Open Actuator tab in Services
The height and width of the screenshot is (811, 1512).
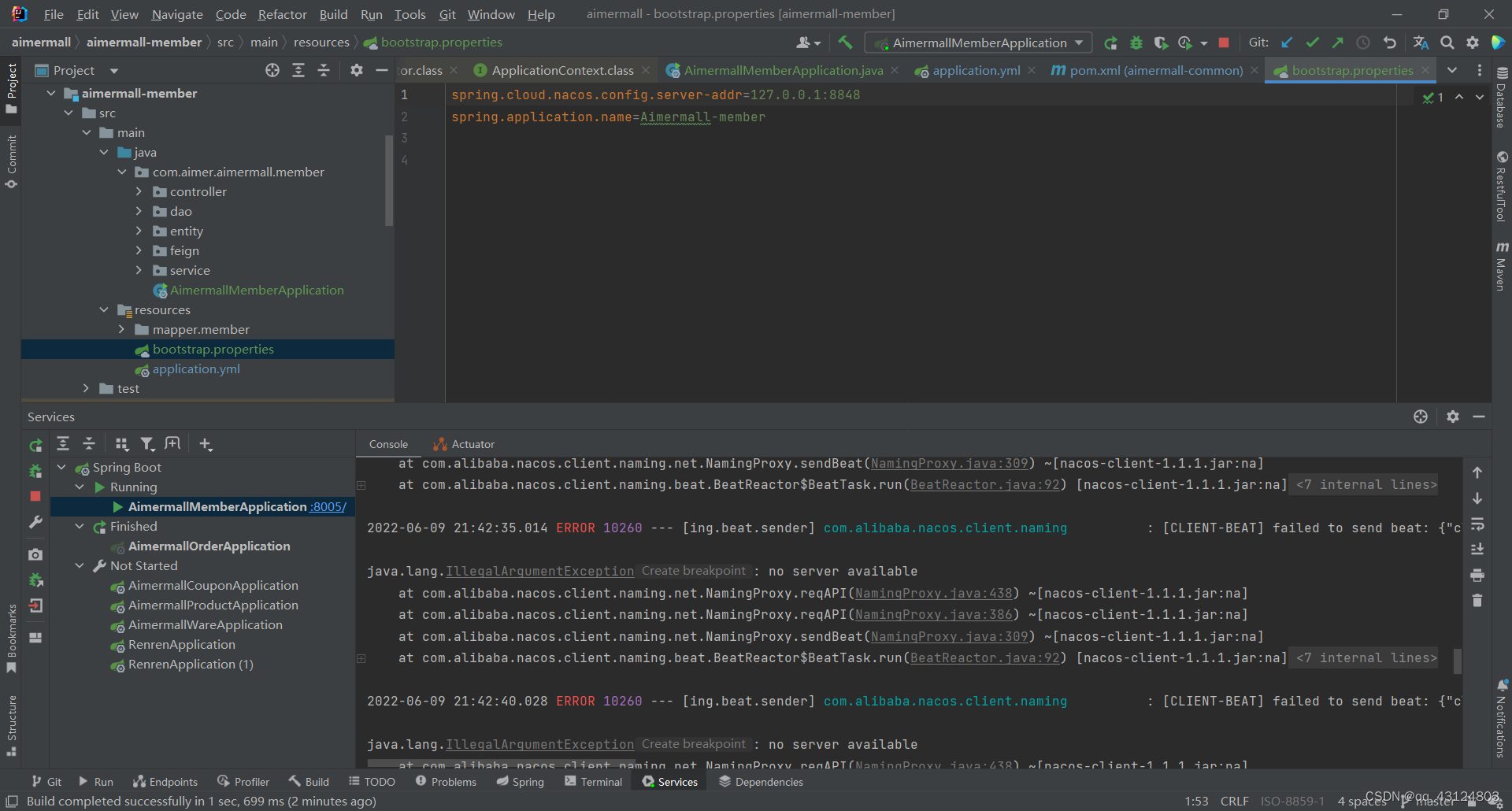(464, 444)
